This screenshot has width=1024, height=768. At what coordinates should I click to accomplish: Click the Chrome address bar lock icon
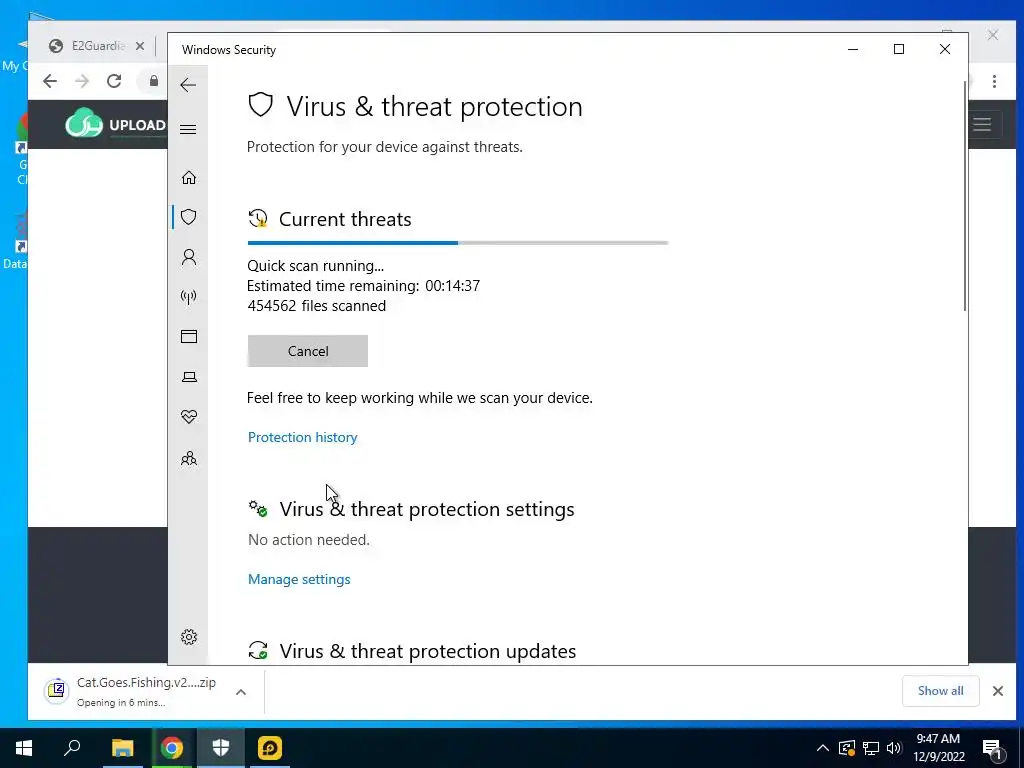pyautogui.click(x=153, y=81)
